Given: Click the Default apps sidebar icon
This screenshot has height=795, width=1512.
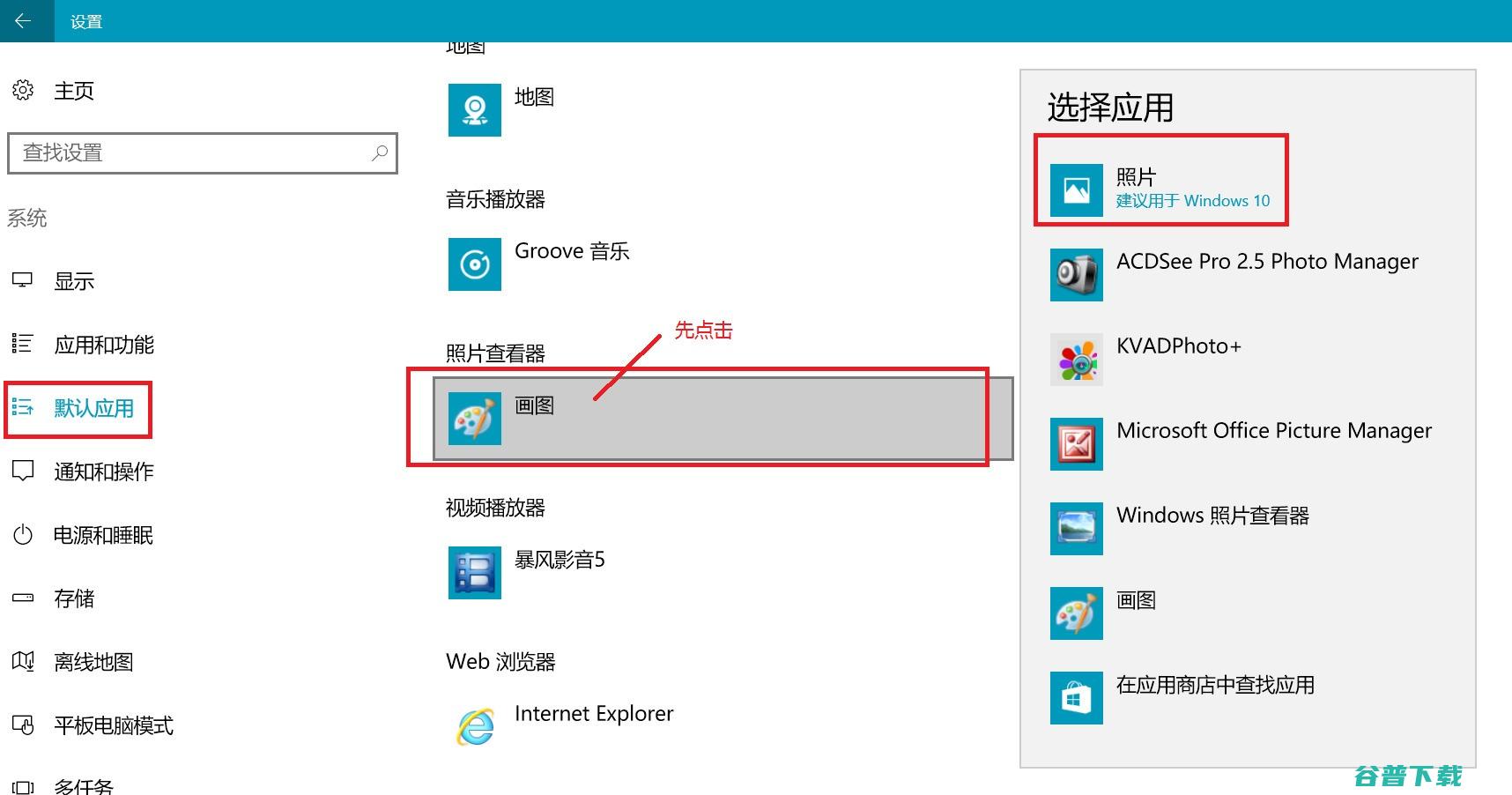Looking at the screenshot, I should [23, 407].
